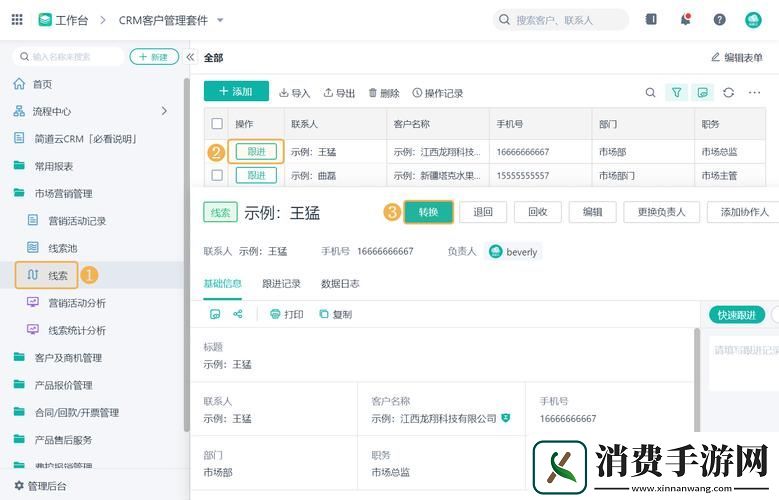
Task: Click 复制 copy in detail toolbar
Action: [335, 314]
